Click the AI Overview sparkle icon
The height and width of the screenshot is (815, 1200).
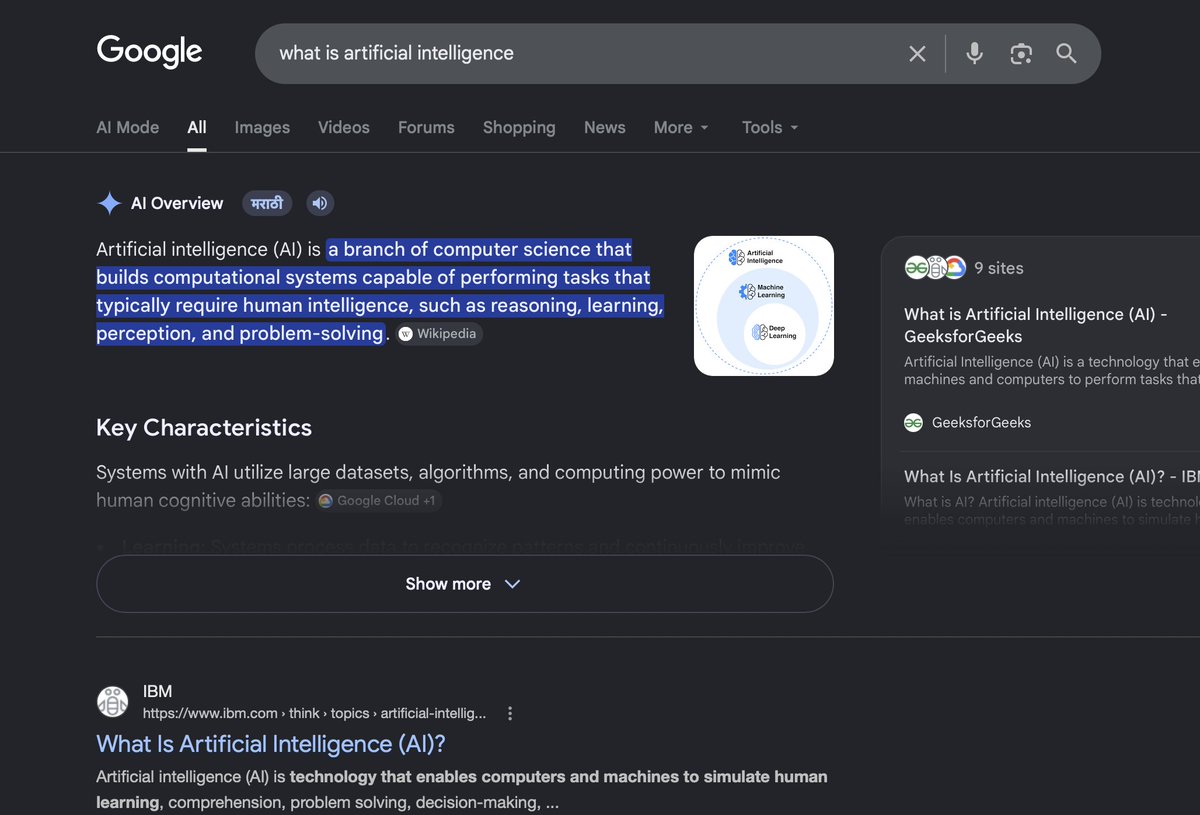(x=109, y=203)
